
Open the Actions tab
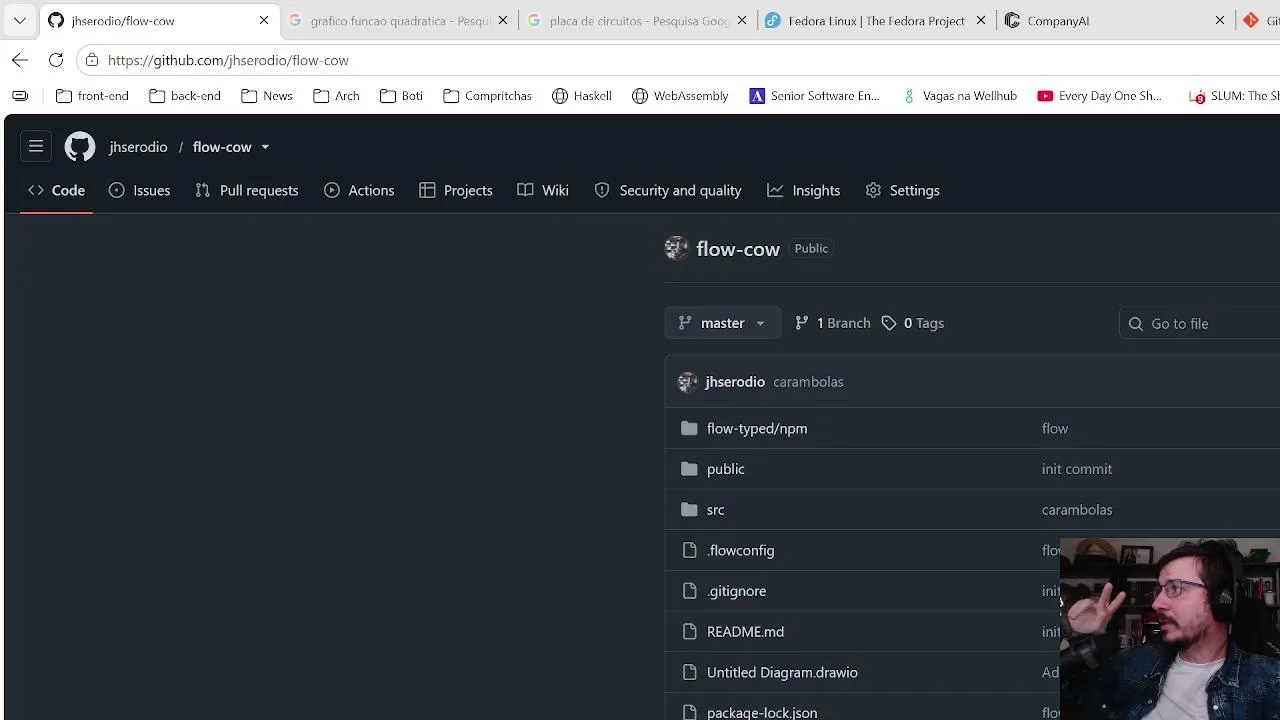tap(360, 190)
